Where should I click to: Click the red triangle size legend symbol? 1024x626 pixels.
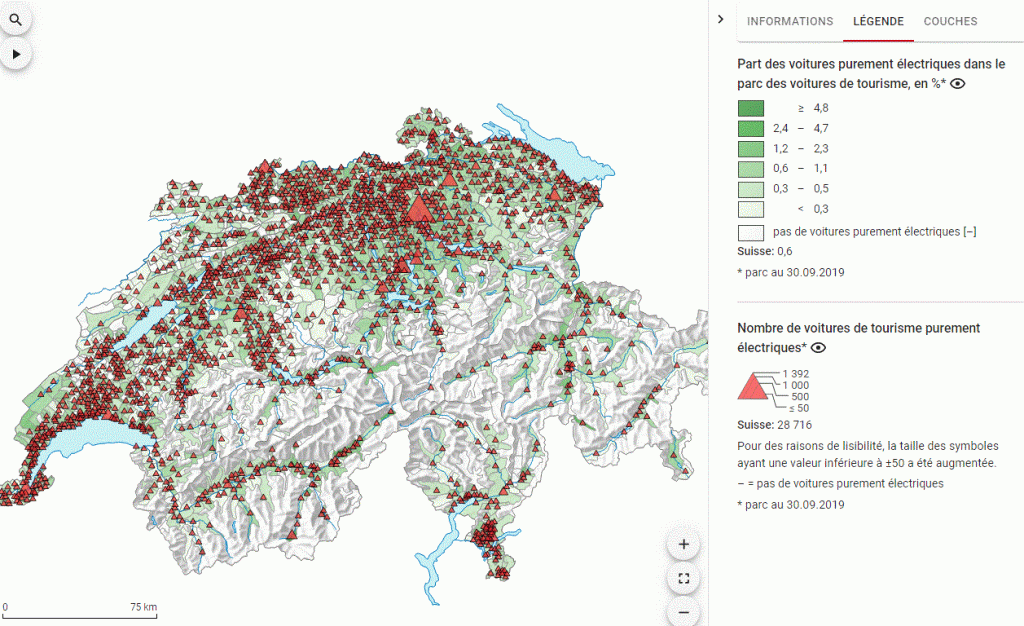753,389
